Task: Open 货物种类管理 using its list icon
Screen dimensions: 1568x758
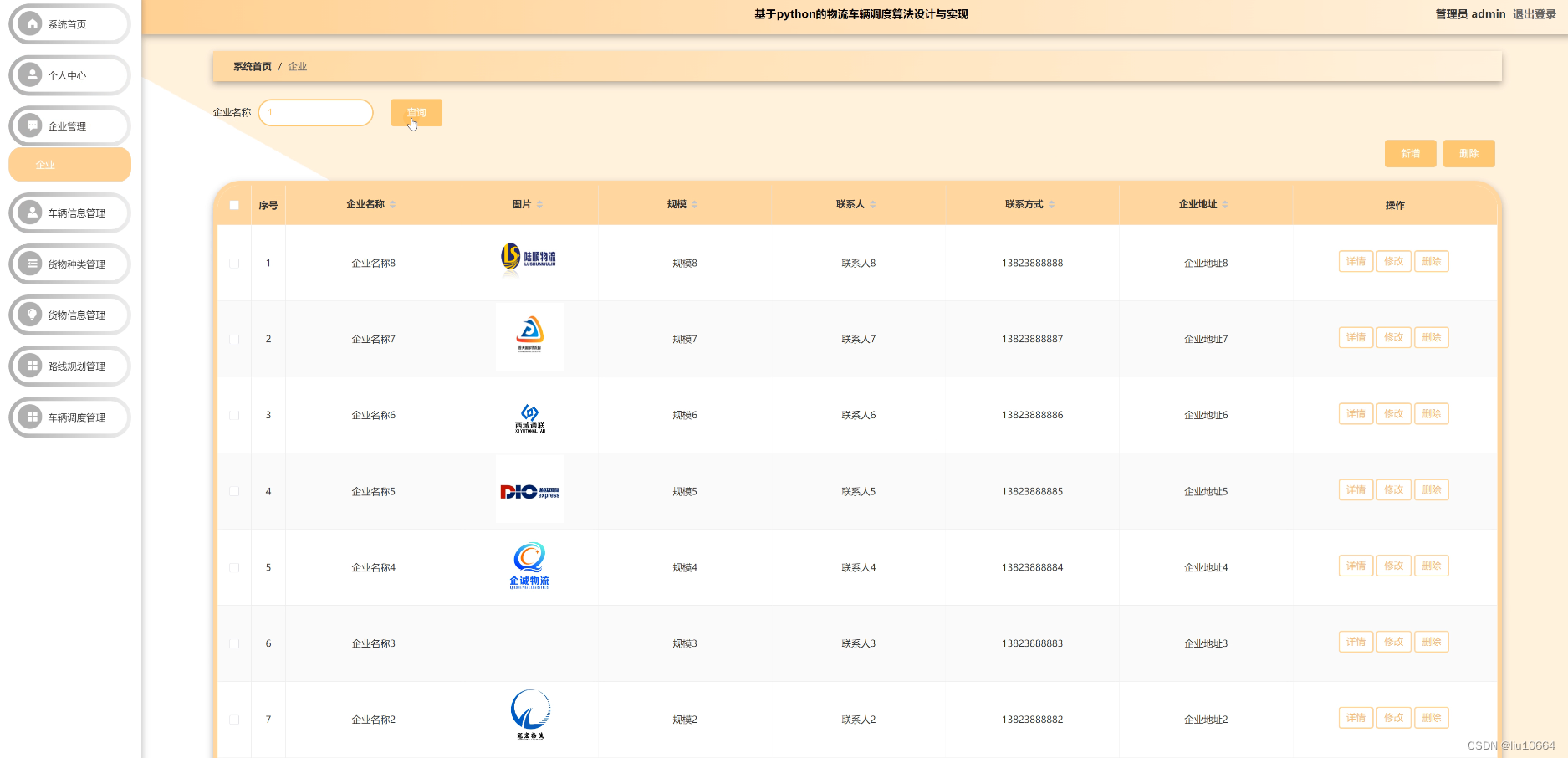Action: 31,264
